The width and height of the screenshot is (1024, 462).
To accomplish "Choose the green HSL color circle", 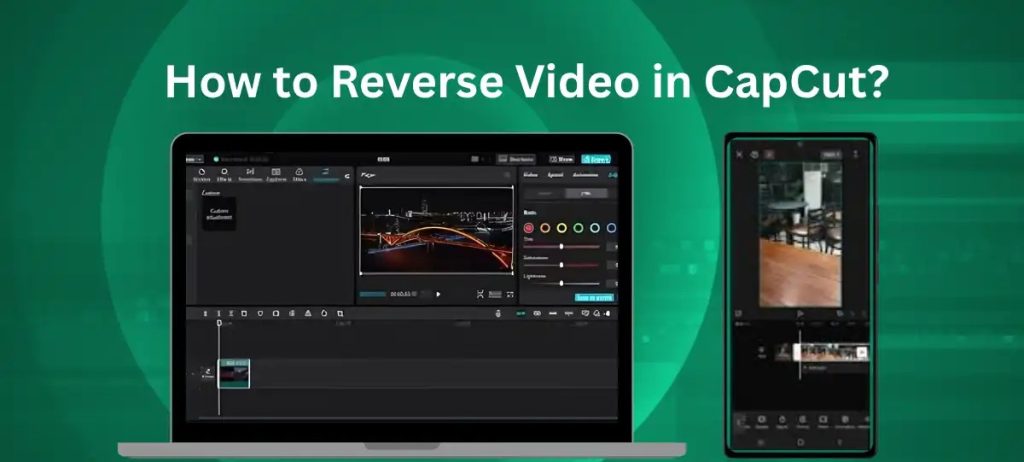I will (578, 228).
